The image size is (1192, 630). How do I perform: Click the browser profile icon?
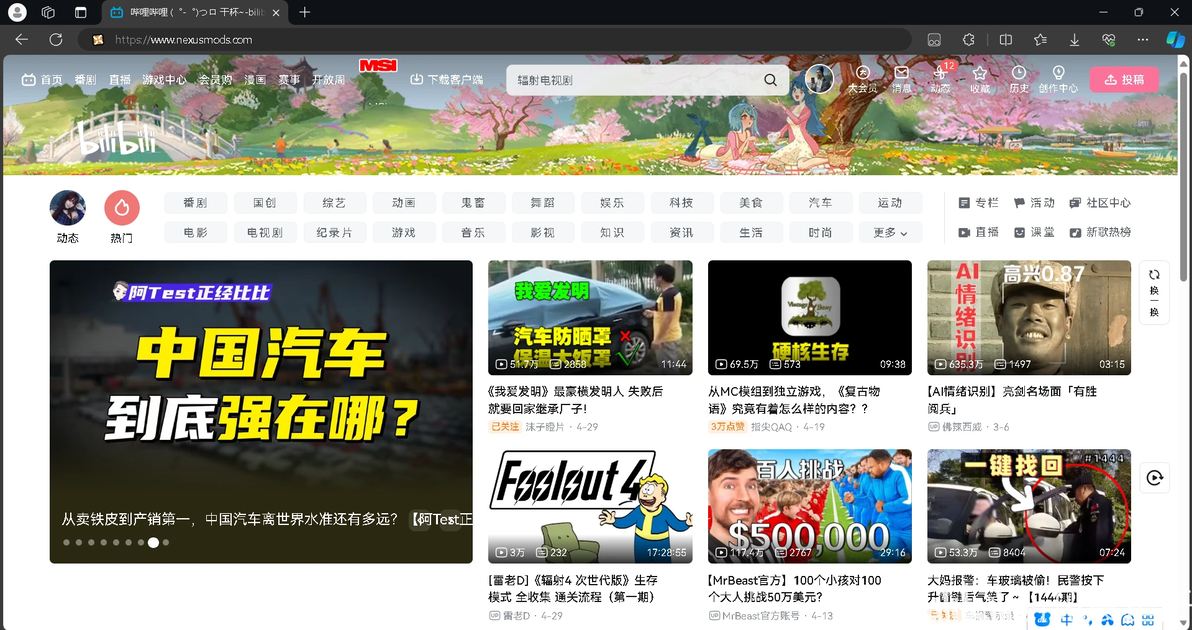pyautogui.click(x=17, y=12)
